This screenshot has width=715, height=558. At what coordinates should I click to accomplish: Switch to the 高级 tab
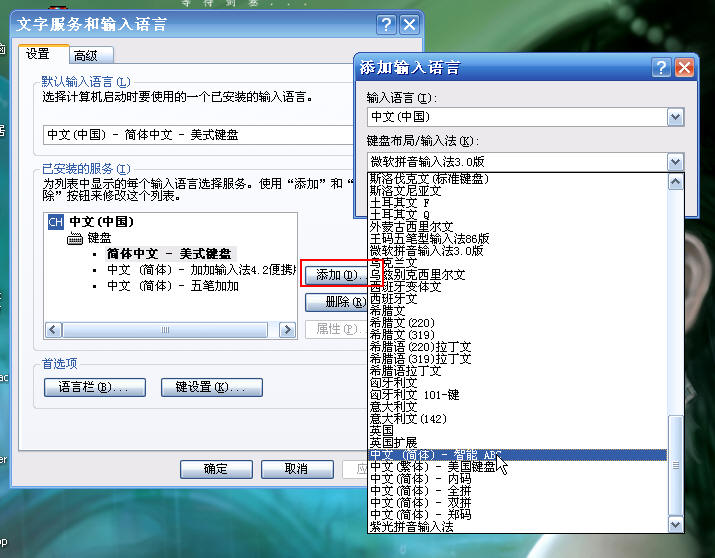point(91,56)
